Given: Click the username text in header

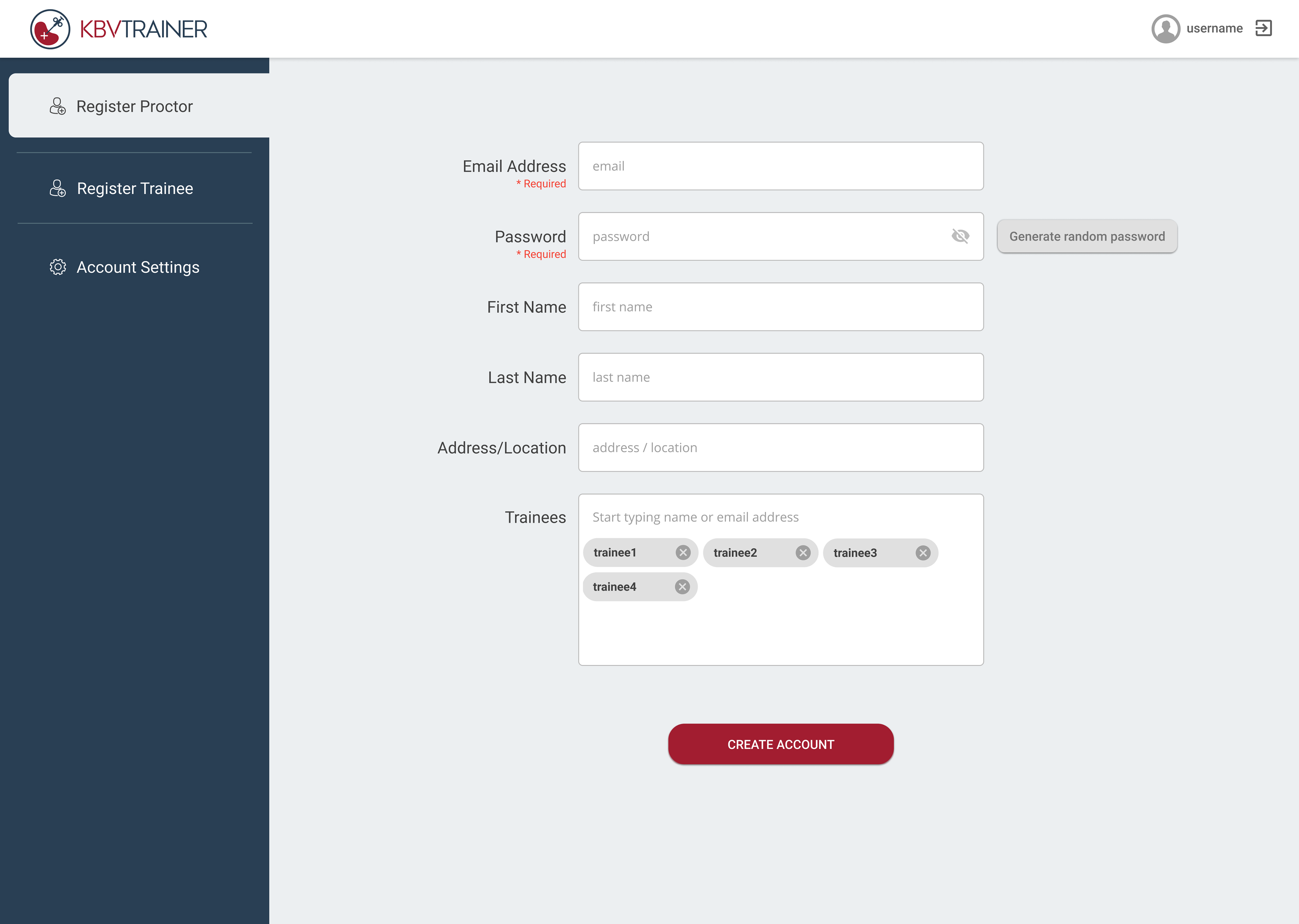Looking at the screenshot, I should [x=1214, y=28].
